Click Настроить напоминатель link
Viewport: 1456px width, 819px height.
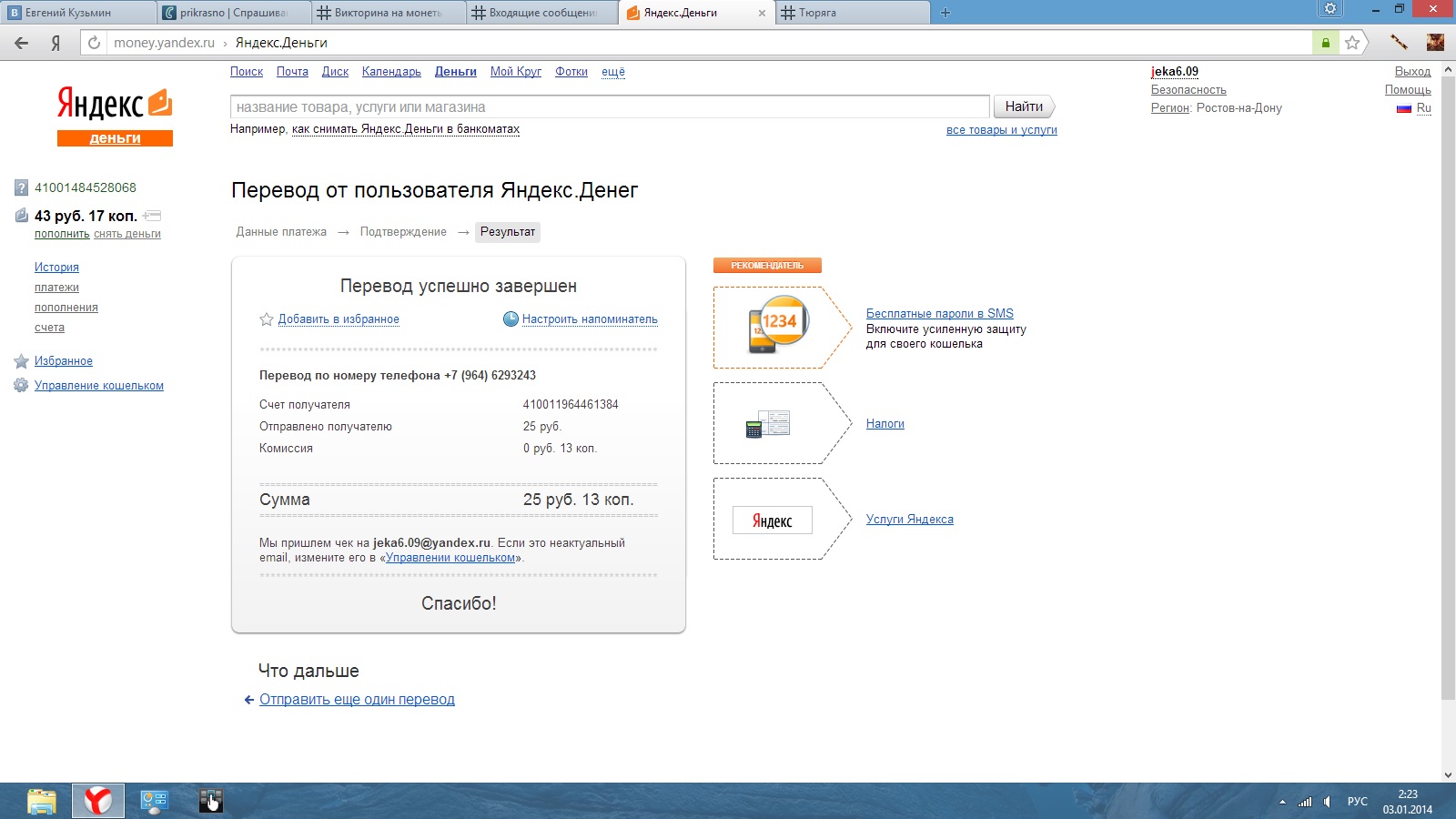(590, 319)
